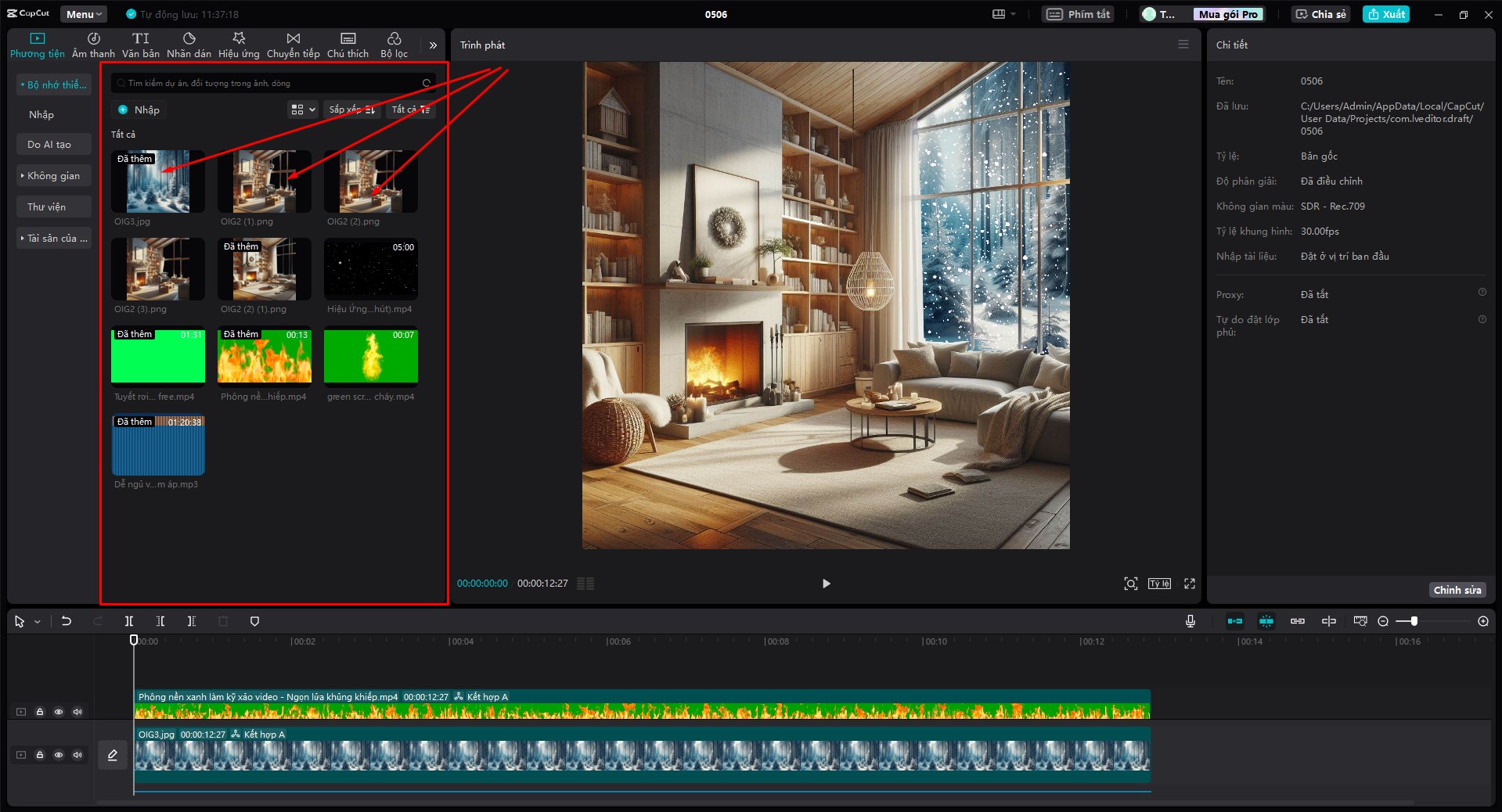Viewport: 1502px width, 812px height.
Task: Delete left of playhead tool
Action: click(160, 621)
